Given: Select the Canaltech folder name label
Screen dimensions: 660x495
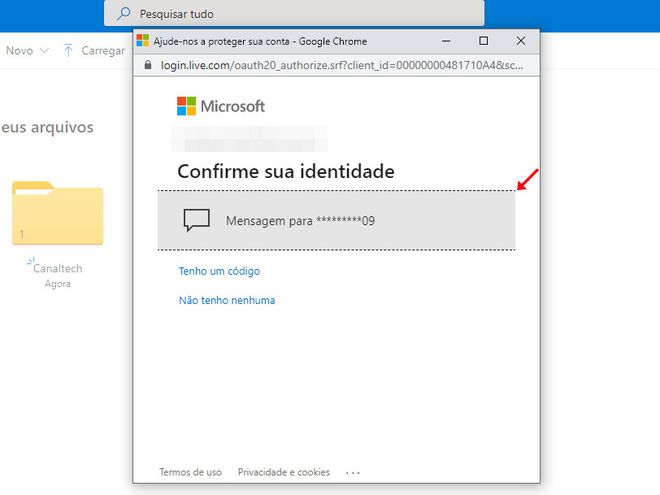Looking at the screenshot, I should click(58, 268).
